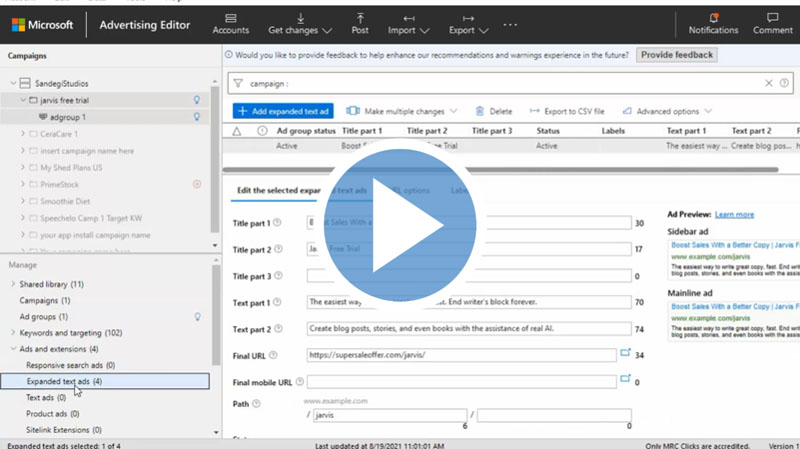Collapse the jarvis free trial campaign
Viewport: 800px width, 449px height.
tap(23, 100)
